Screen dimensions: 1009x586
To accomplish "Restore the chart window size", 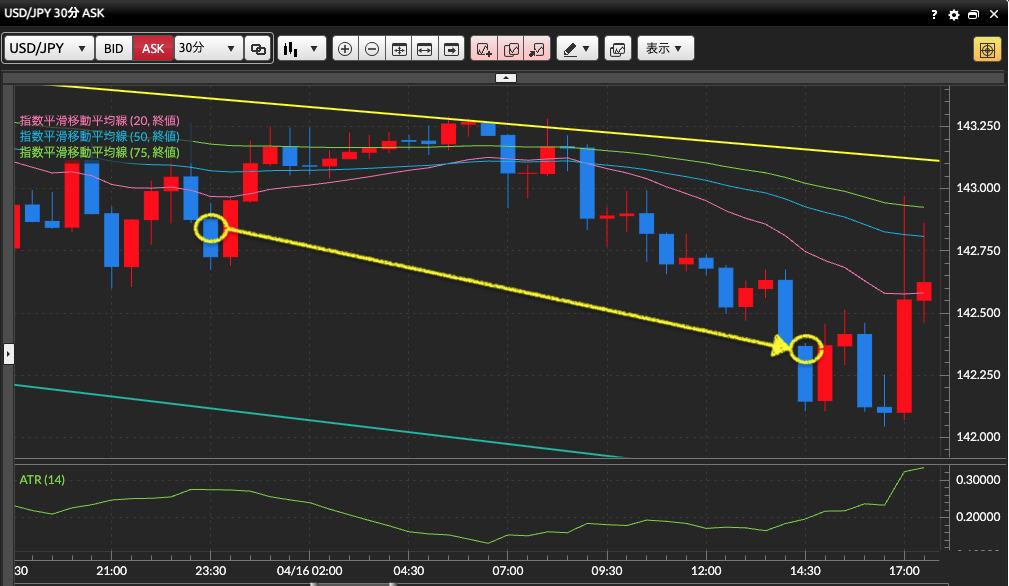I will [x=974, y=14].
